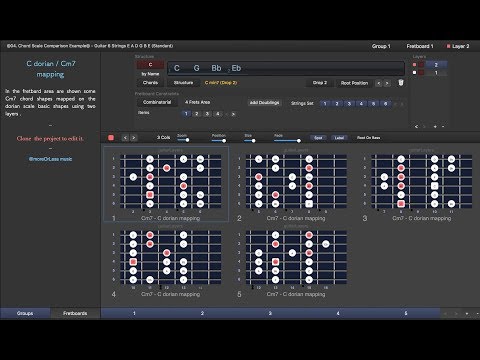The width and height of the screenshot is (480, 360).
Task: Select fretboard tab 2 in bottom bar
Action: coord(202,313)
